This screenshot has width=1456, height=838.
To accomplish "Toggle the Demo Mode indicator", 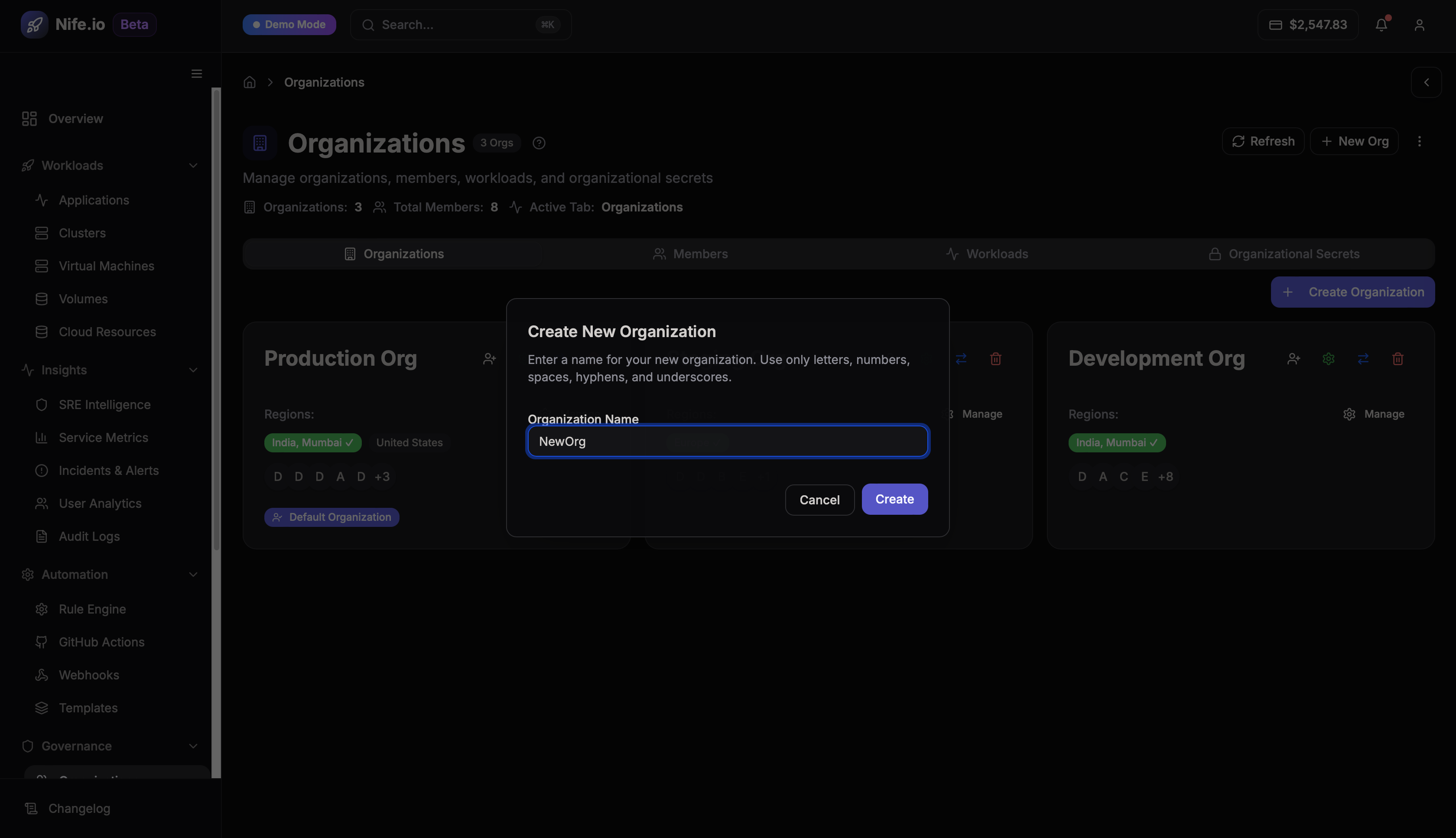I will 289,24.
